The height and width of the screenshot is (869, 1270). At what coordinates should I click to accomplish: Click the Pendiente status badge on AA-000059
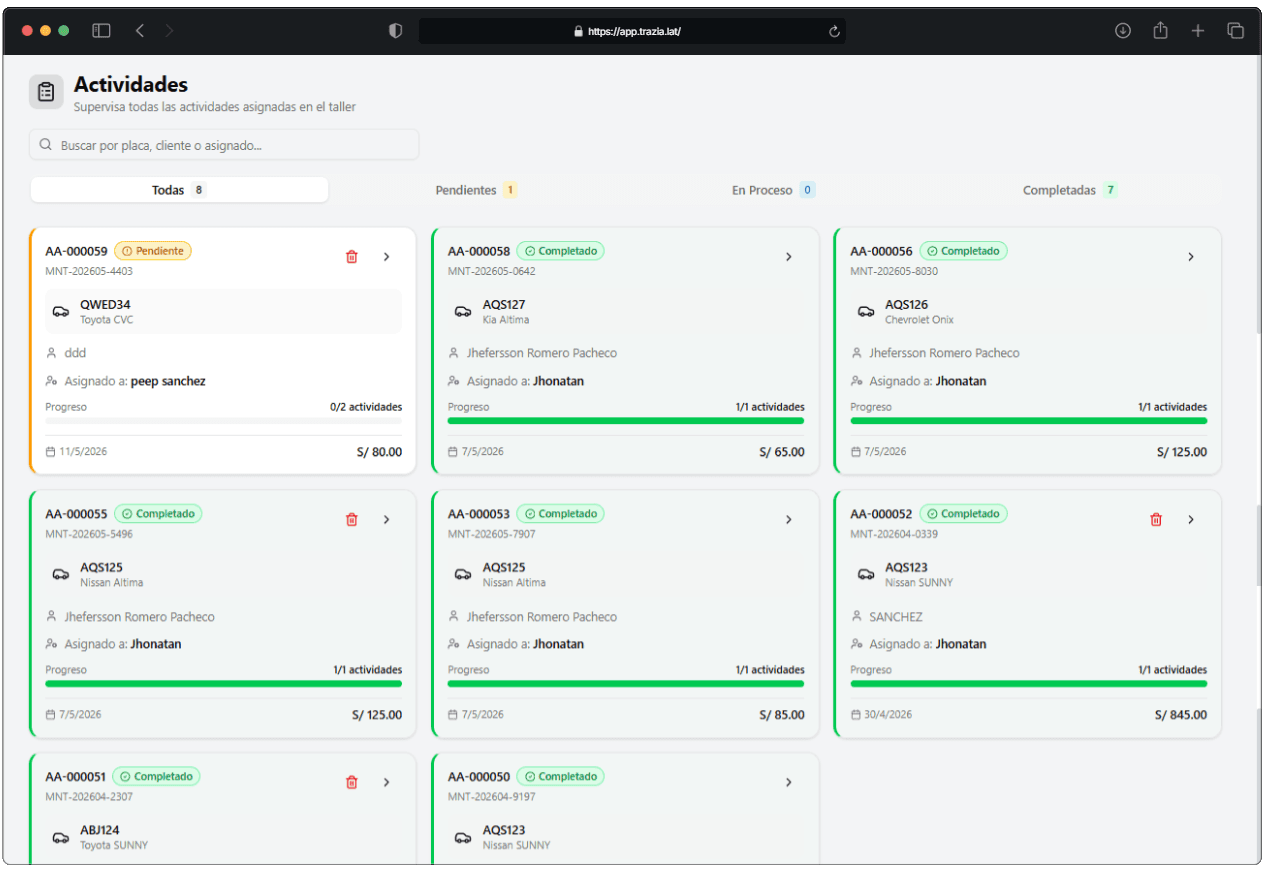[153, 251]
